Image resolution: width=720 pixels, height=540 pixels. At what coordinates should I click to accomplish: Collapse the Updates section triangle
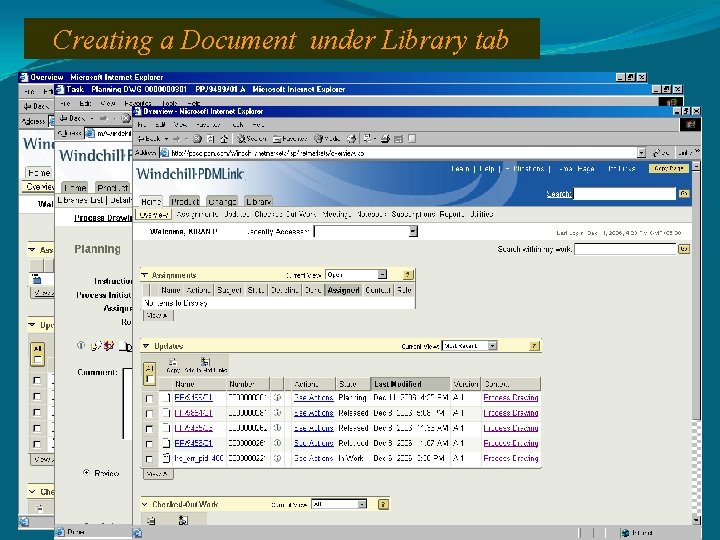point(146,346)
